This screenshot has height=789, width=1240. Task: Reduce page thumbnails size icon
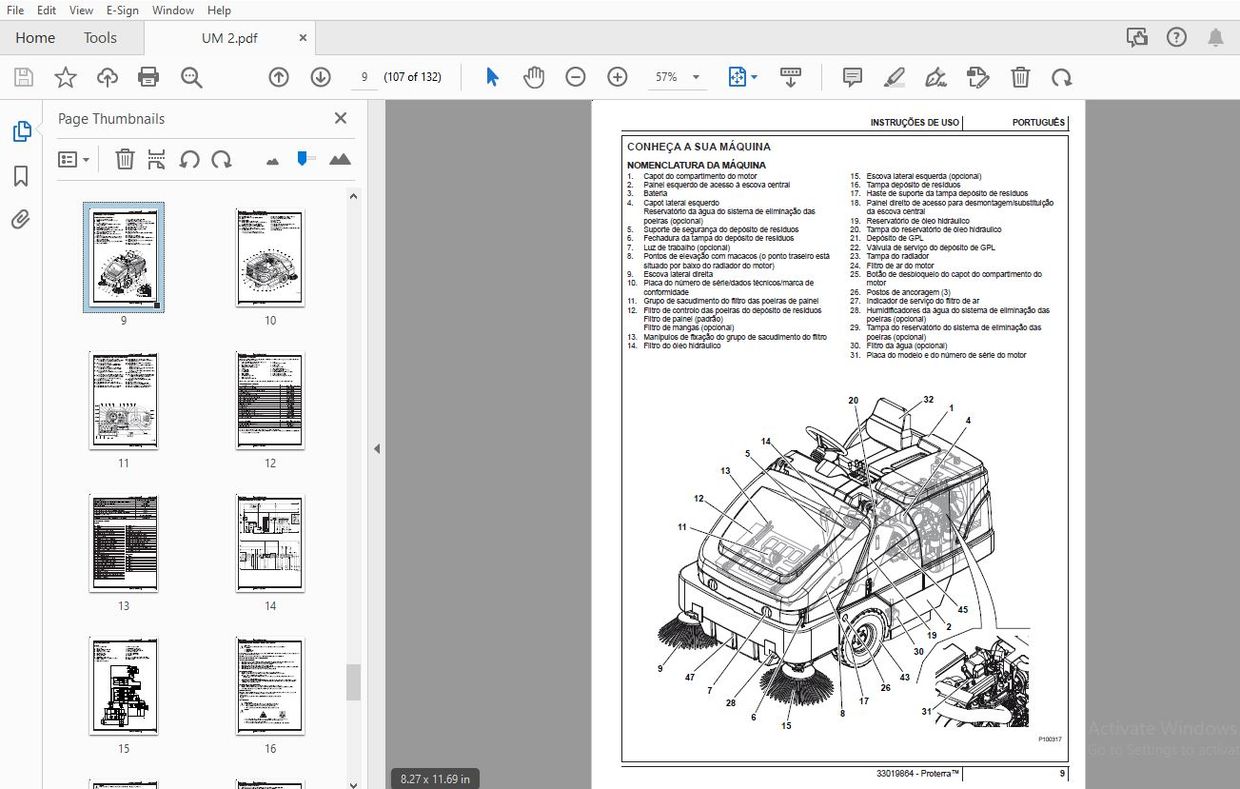271,159
